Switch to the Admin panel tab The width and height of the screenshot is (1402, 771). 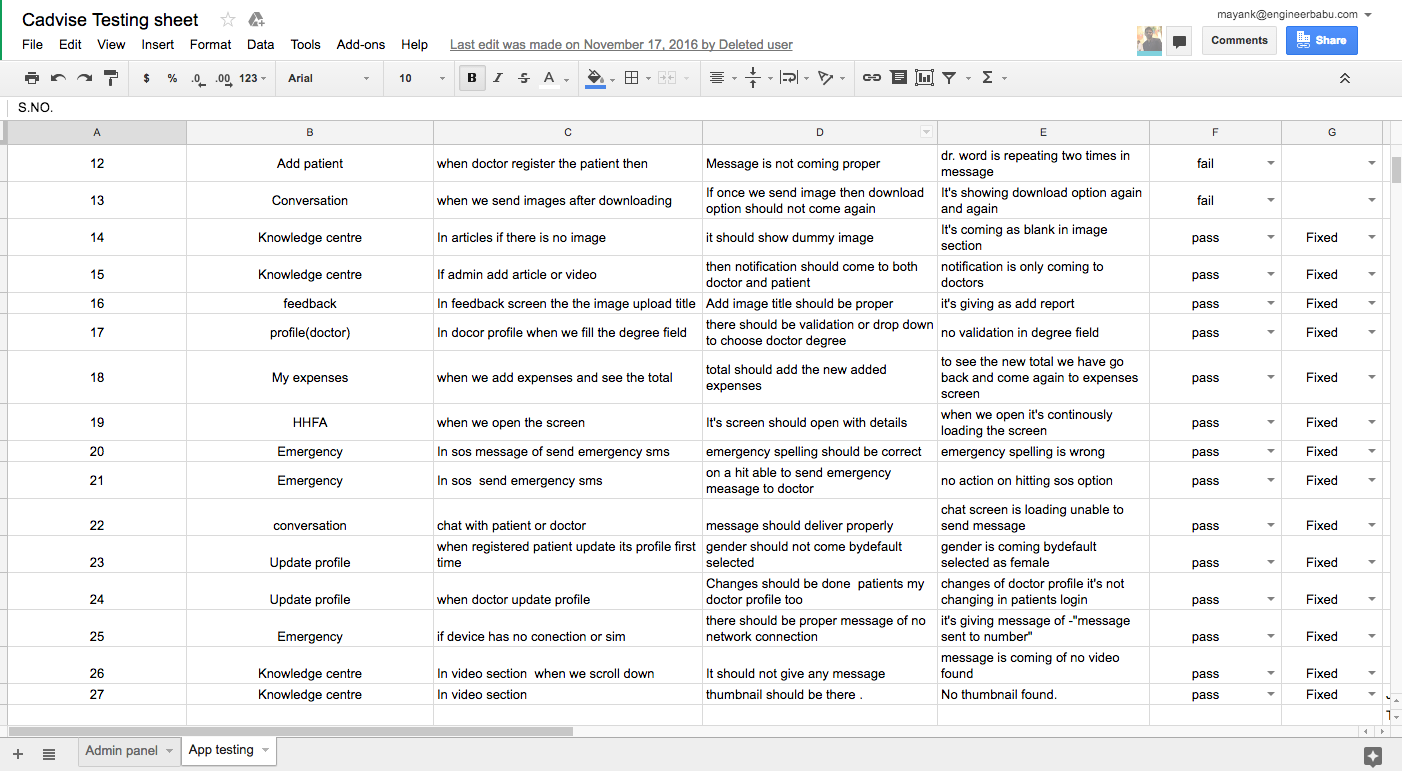click(120, 750)
